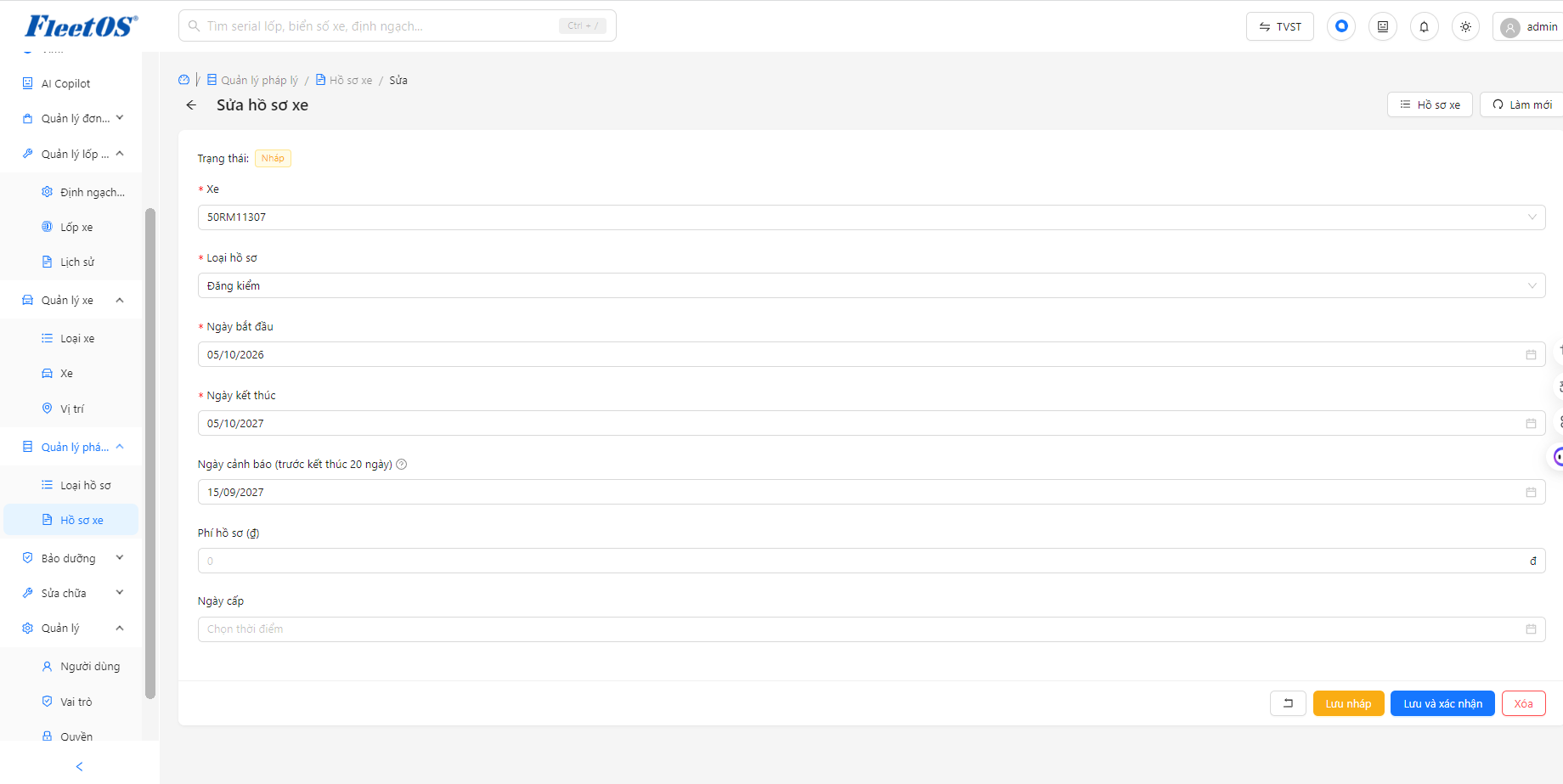Go to Lốp xe menu item

pos(73,227)
